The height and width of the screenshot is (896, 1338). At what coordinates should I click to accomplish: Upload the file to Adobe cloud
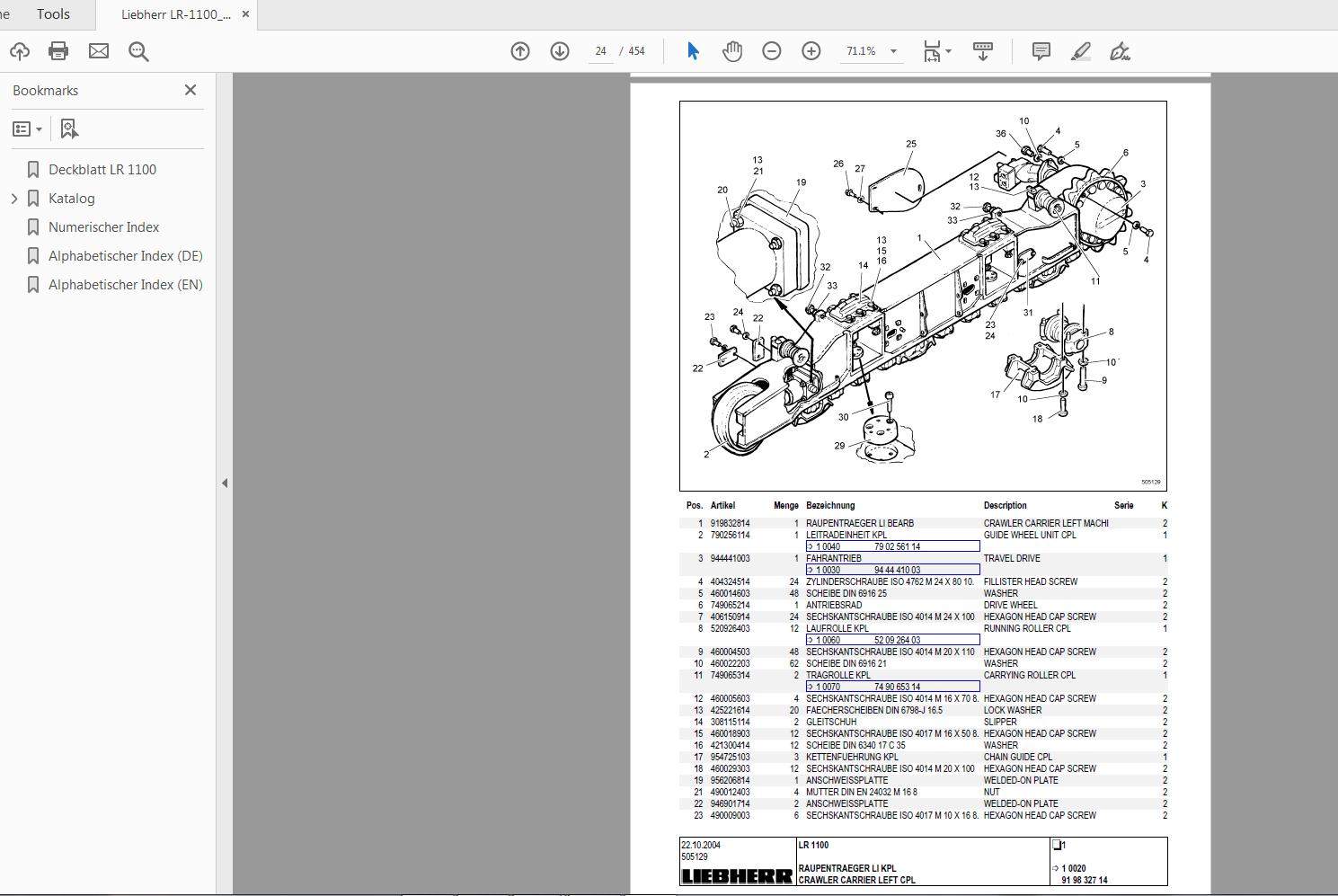click(x=20, y=50)
